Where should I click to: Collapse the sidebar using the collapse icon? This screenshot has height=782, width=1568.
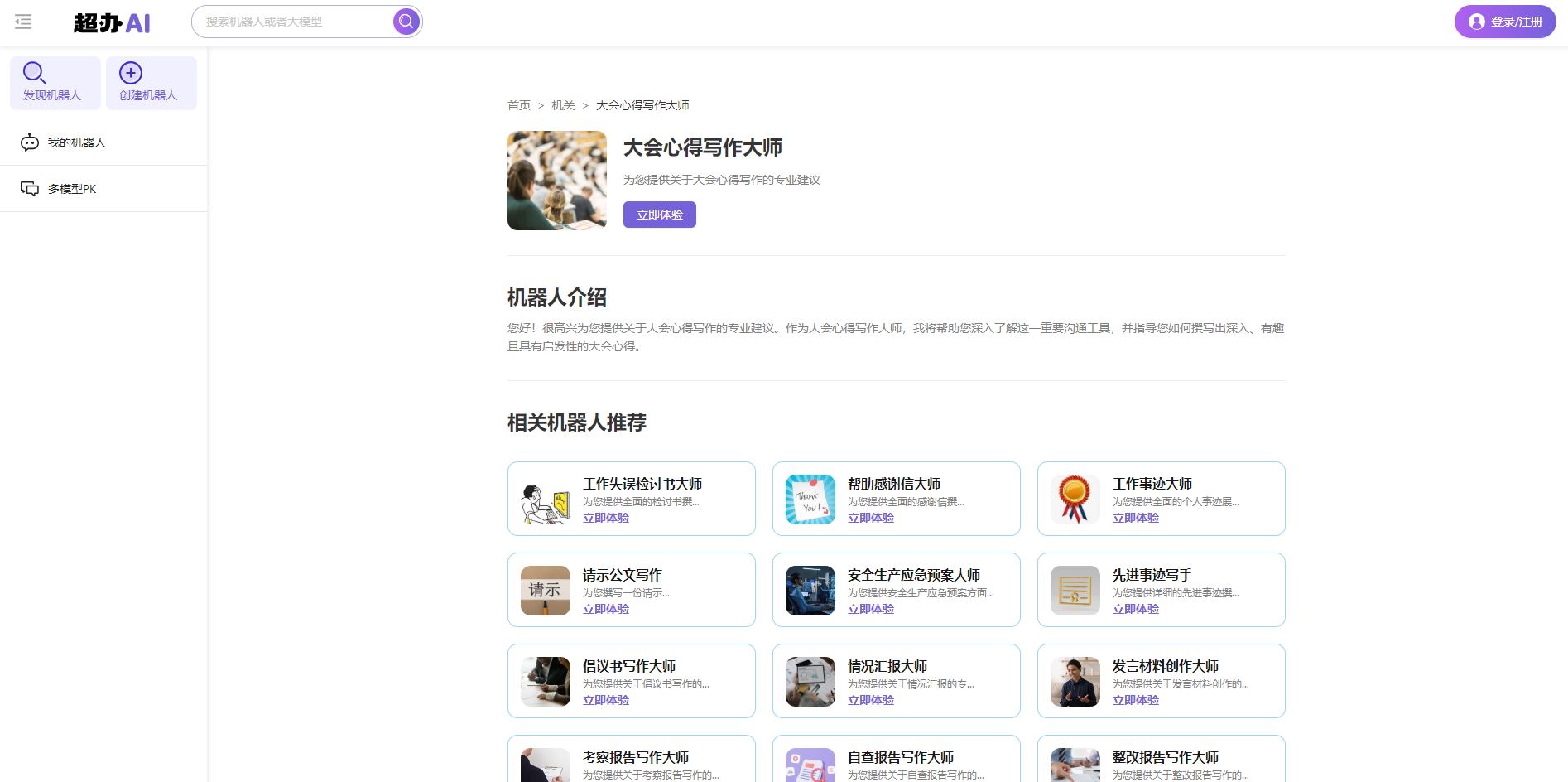pyautogui.click(x=22, y=22)
